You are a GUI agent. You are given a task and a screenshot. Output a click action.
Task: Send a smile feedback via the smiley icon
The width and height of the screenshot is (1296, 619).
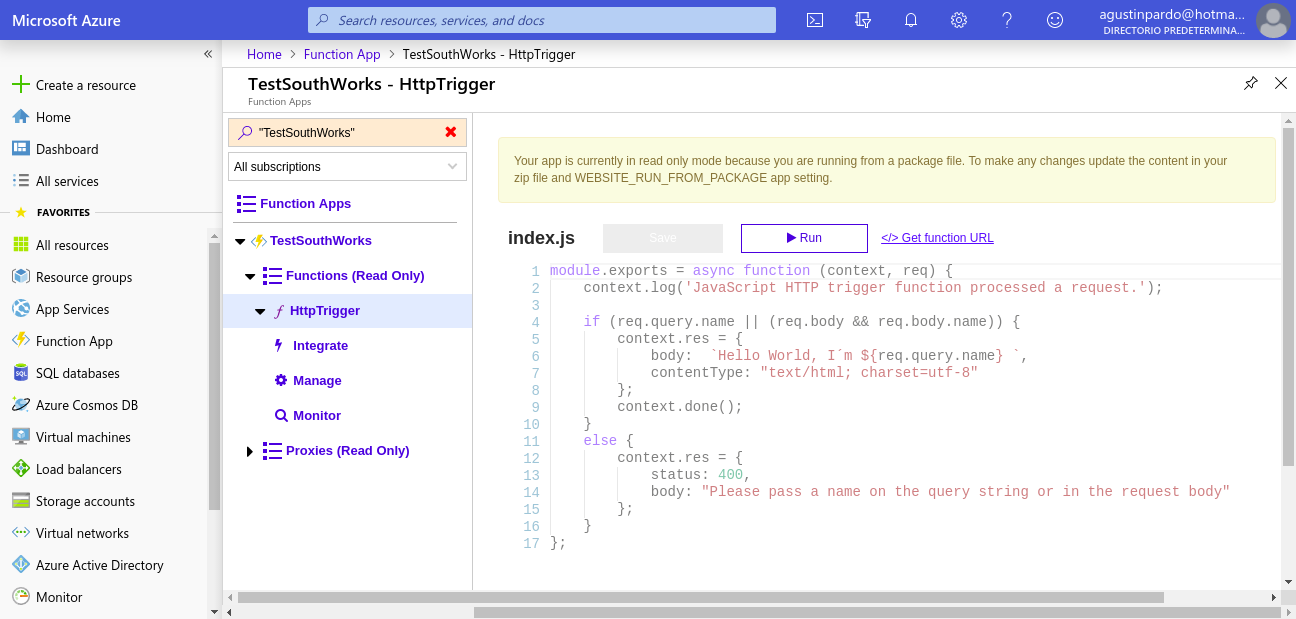point(1054,20)
